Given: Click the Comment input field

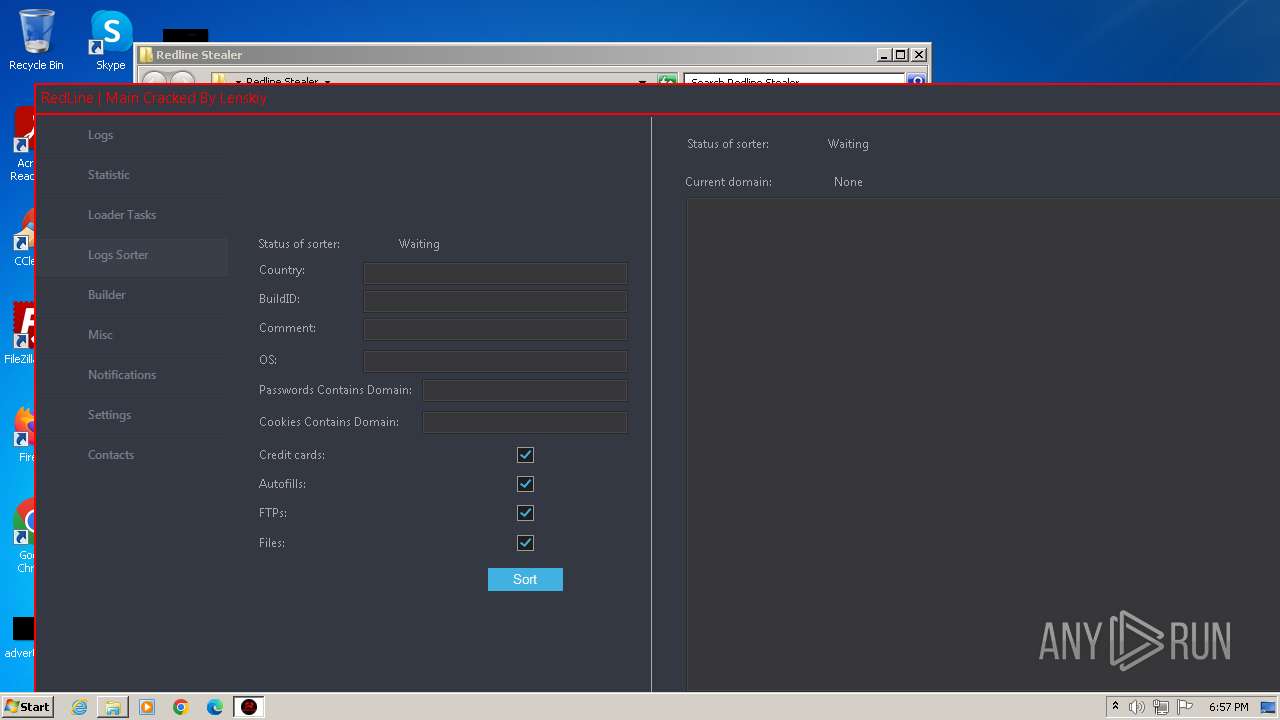Looking at the screenshot, I should click(495, 329).
